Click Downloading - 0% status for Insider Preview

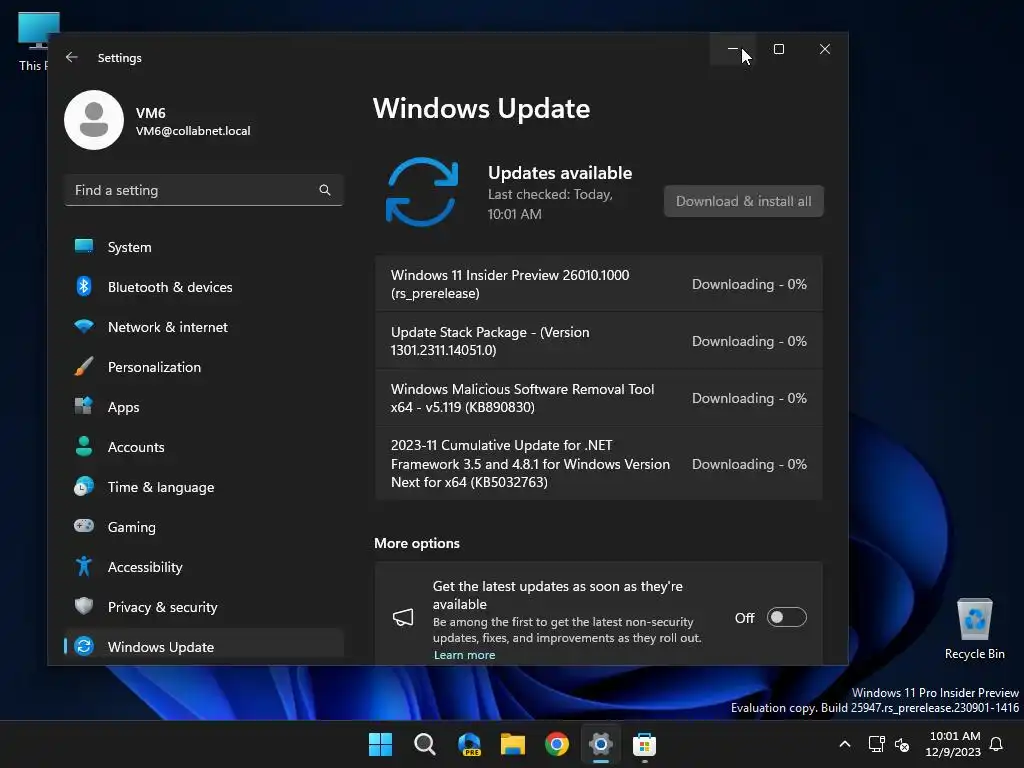[749, 284]
